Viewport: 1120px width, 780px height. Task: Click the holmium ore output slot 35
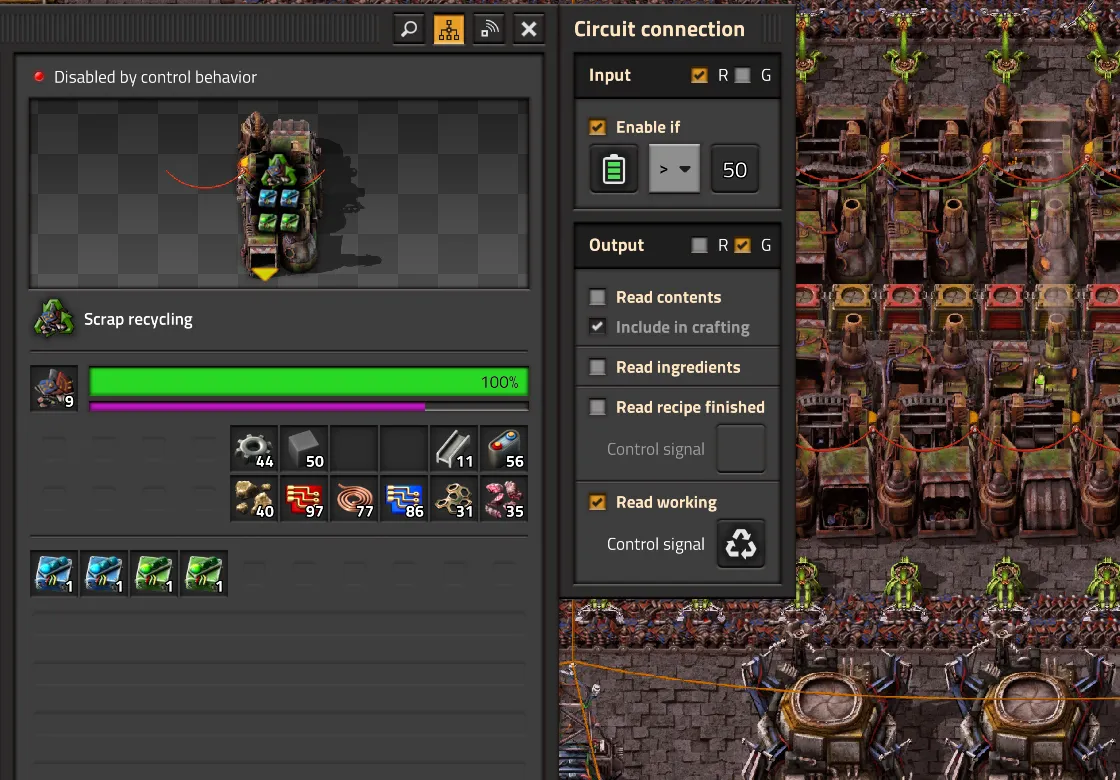tap(505, 499)
